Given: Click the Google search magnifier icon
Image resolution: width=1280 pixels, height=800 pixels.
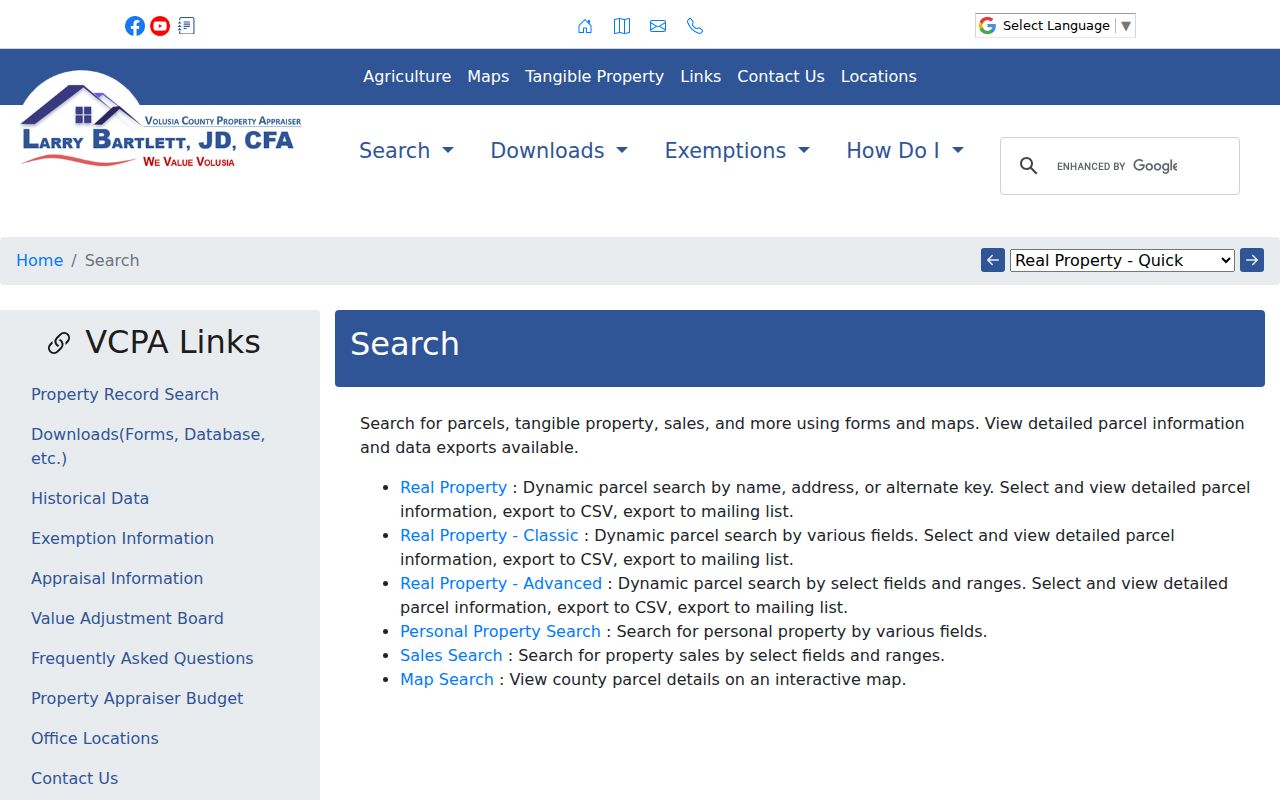Looking at the screenshot, I should coord(1028,166).
